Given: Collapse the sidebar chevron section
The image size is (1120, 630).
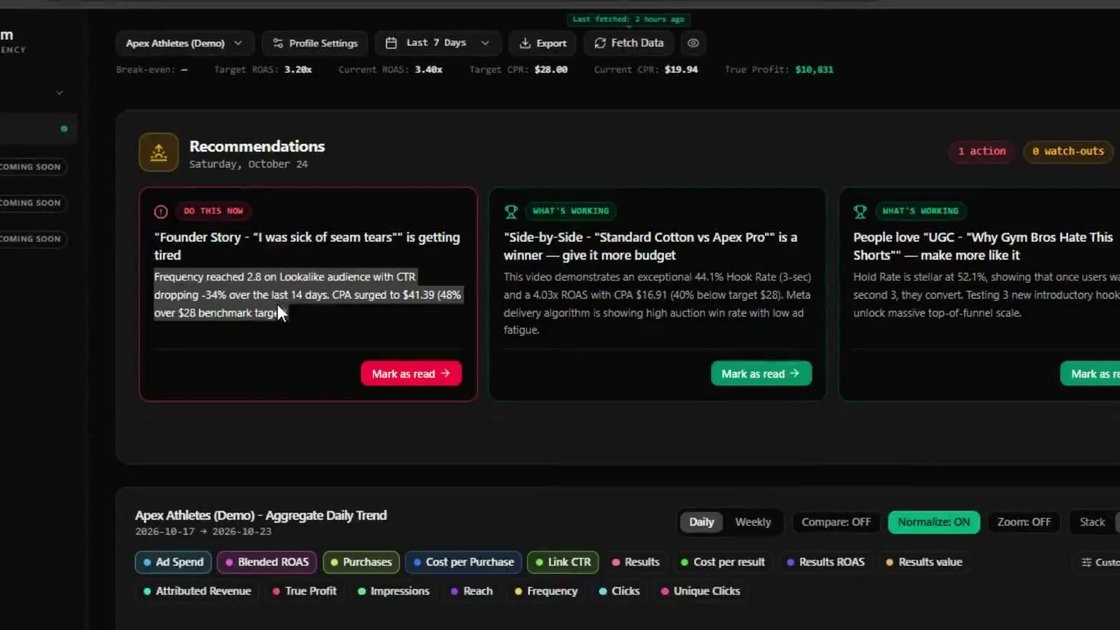Looking at the screenshot, I should 59,93.
